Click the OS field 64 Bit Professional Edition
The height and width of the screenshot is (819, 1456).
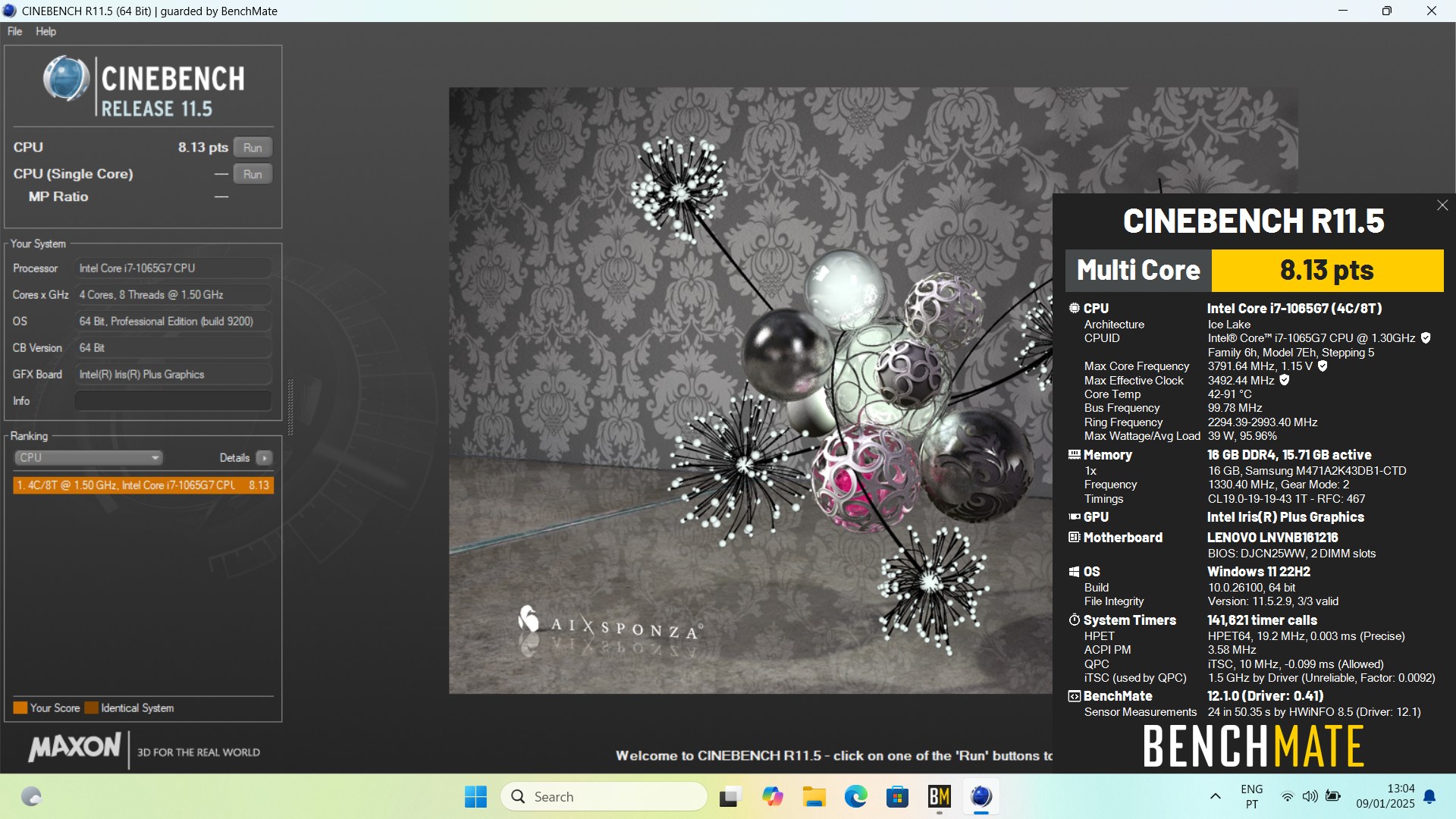(173, 321)
